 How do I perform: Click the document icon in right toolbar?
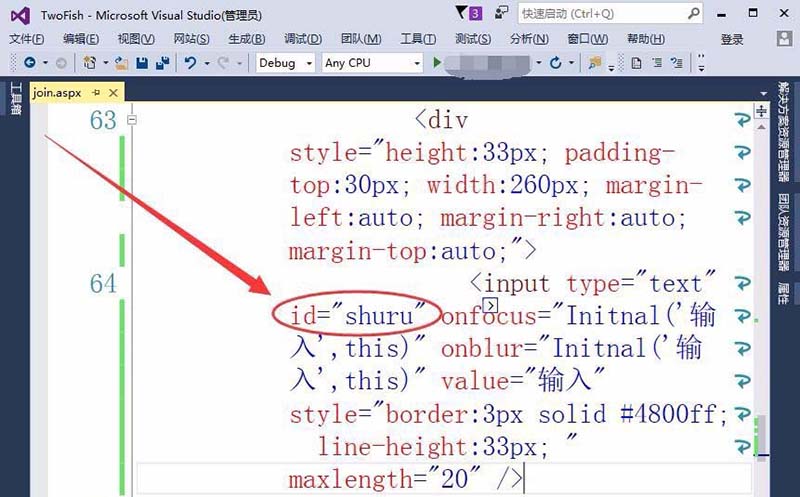[x=636, y=63]
